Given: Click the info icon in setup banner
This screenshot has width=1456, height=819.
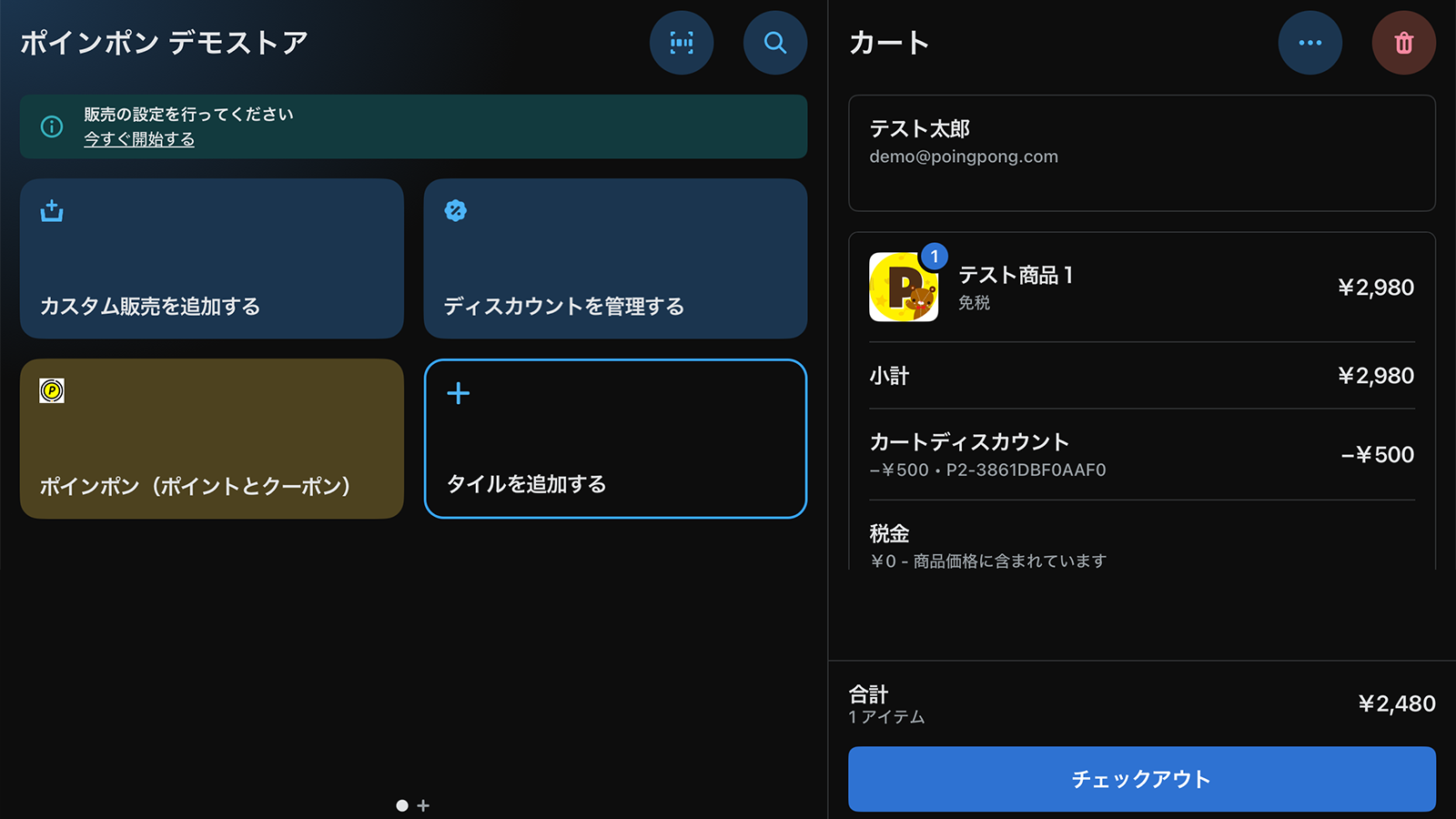Looking at the screenshot, I should (x=52, y=126).
